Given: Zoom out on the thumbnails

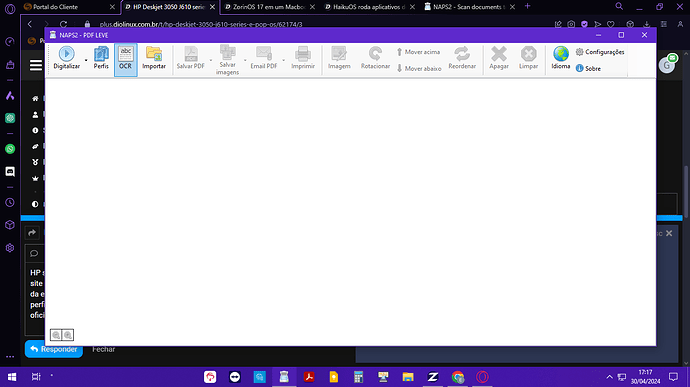Looking at the screenshot, I should click(56, 335).
